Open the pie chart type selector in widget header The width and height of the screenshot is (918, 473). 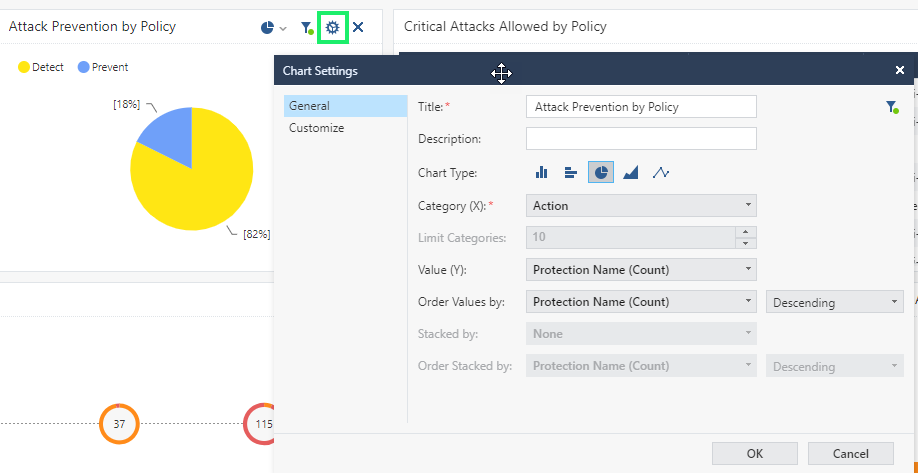click(273, 28)
